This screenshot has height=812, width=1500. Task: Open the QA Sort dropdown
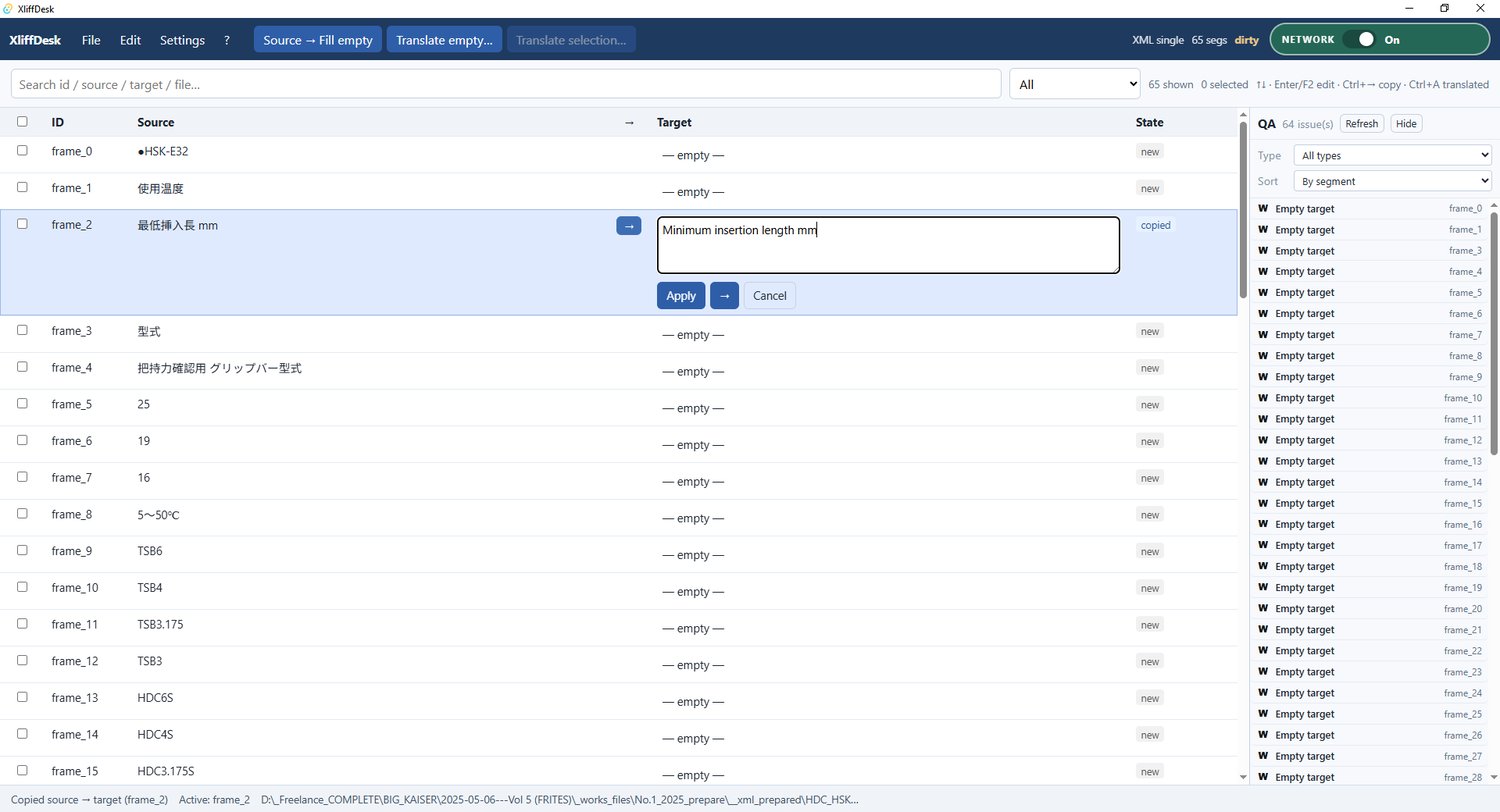[x=1391, y=181]
